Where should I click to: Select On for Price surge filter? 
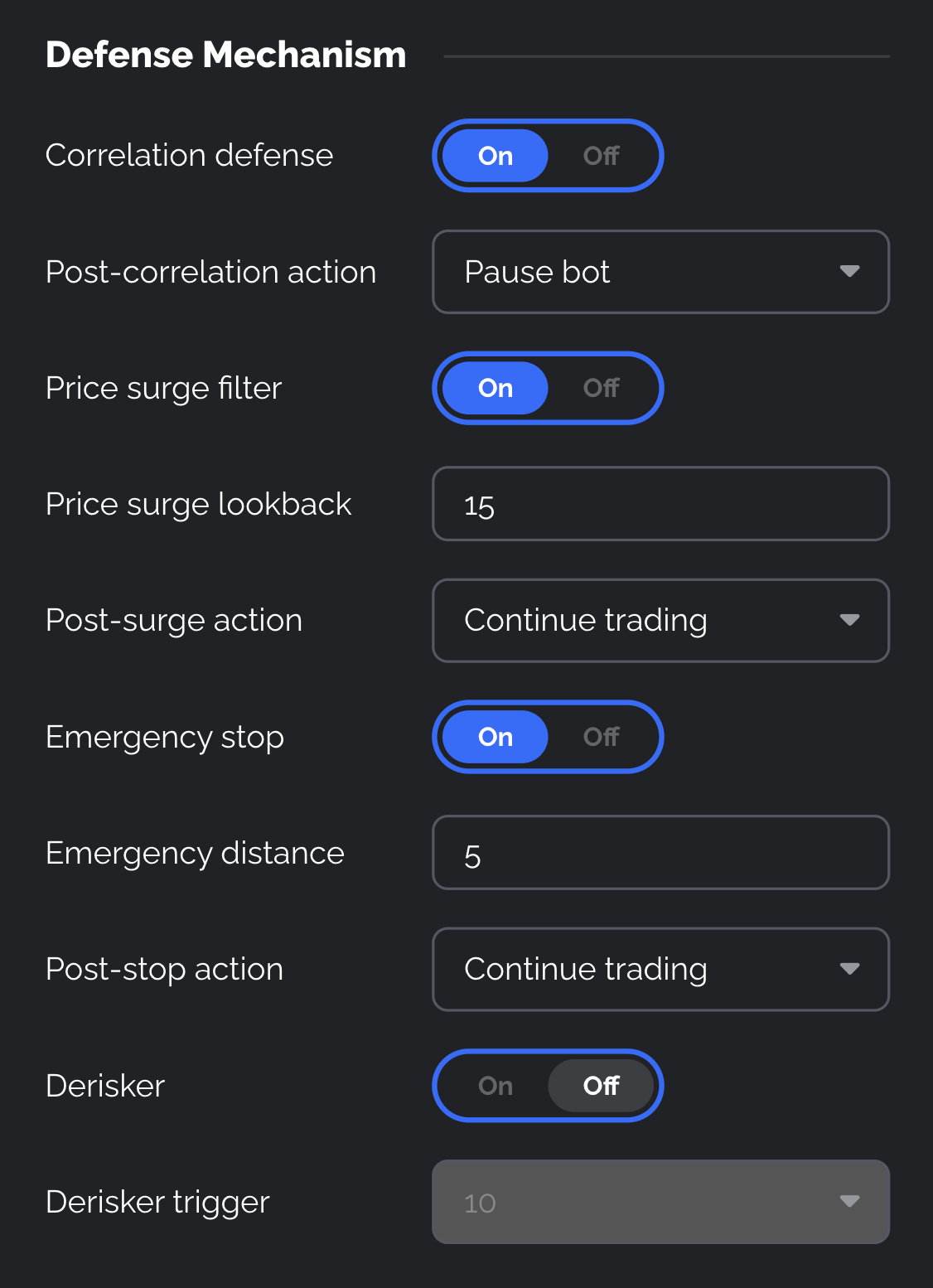point(496,388)
